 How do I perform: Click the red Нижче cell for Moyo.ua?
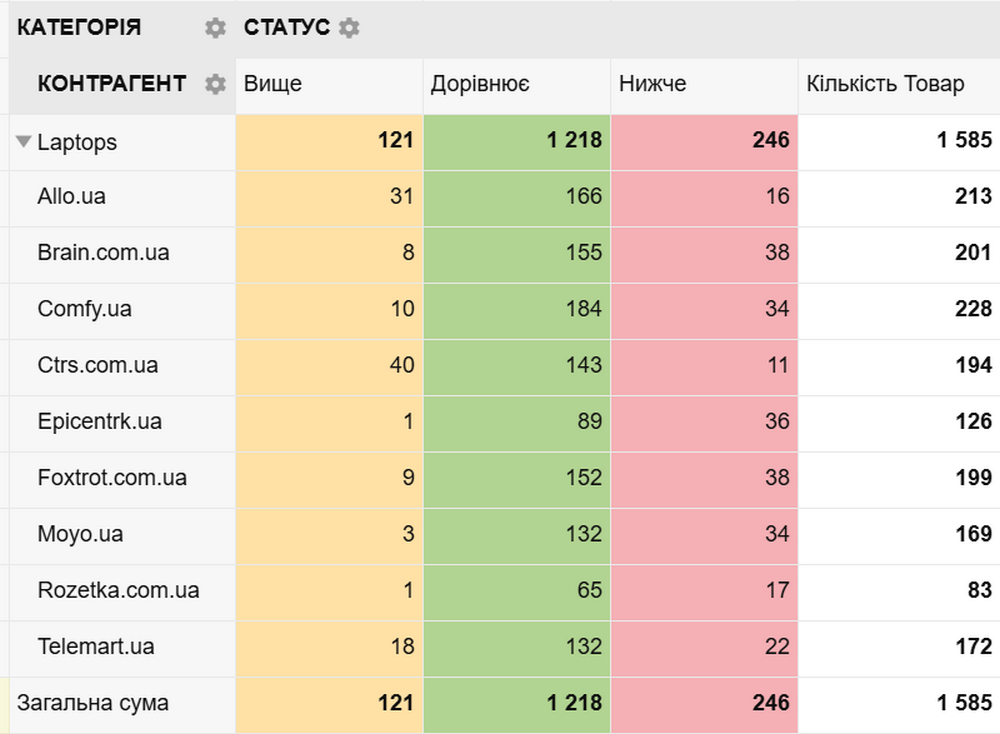(704, 534)
